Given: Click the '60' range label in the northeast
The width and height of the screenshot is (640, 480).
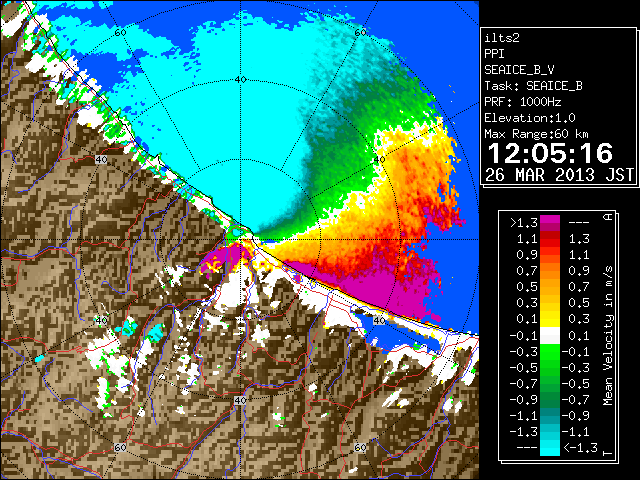Looking at the screenshot, I should pos(360,33).
